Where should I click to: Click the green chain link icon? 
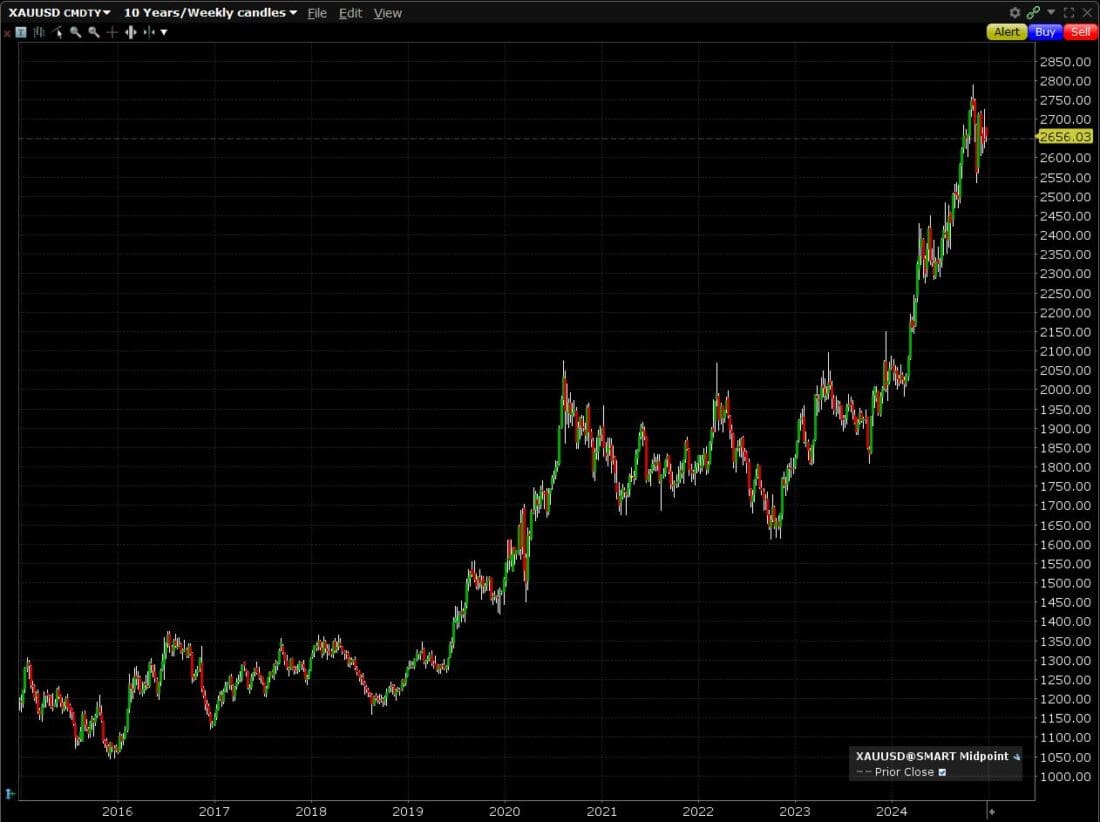(x=1033, y=13)
